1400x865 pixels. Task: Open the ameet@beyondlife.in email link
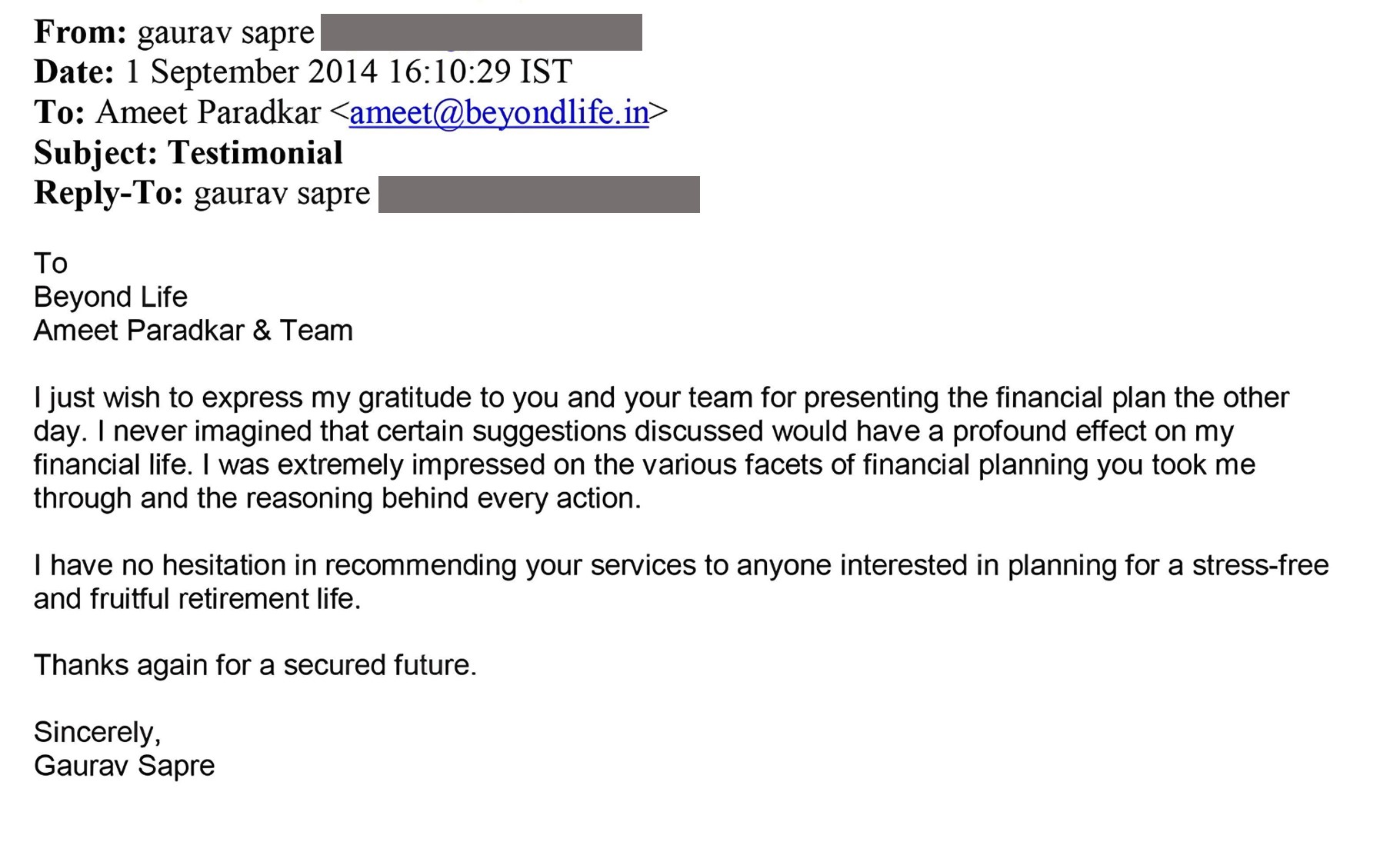[499, 112]
